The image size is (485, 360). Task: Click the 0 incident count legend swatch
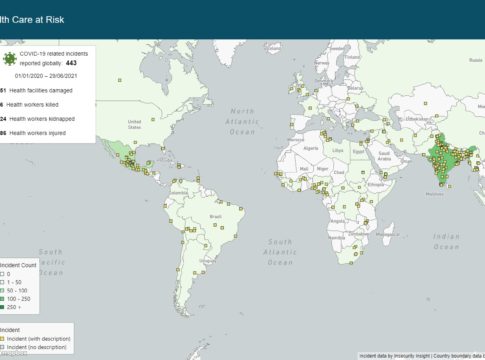[2, 274]
